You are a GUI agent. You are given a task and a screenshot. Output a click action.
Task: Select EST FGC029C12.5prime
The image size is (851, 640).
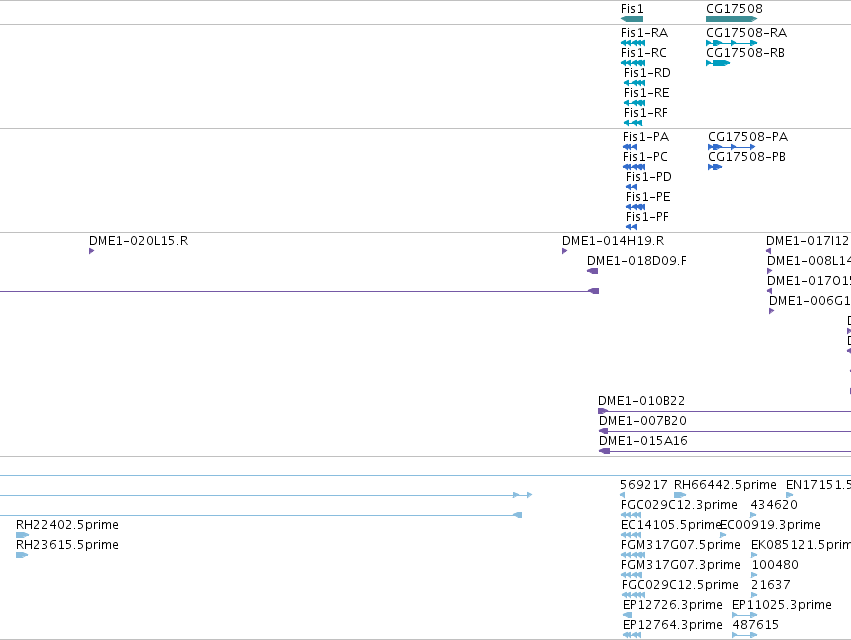pyautogui.click(x=680, y=585)
